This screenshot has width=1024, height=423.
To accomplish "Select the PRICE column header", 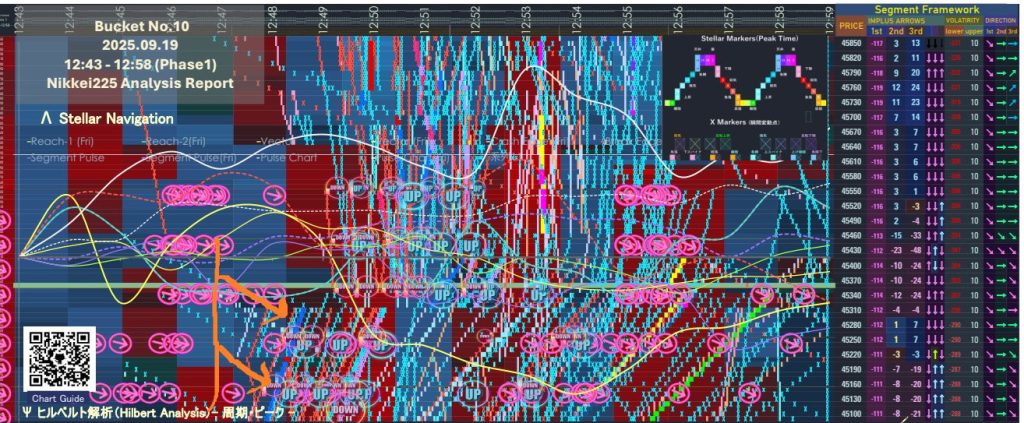I will [851, 24].
